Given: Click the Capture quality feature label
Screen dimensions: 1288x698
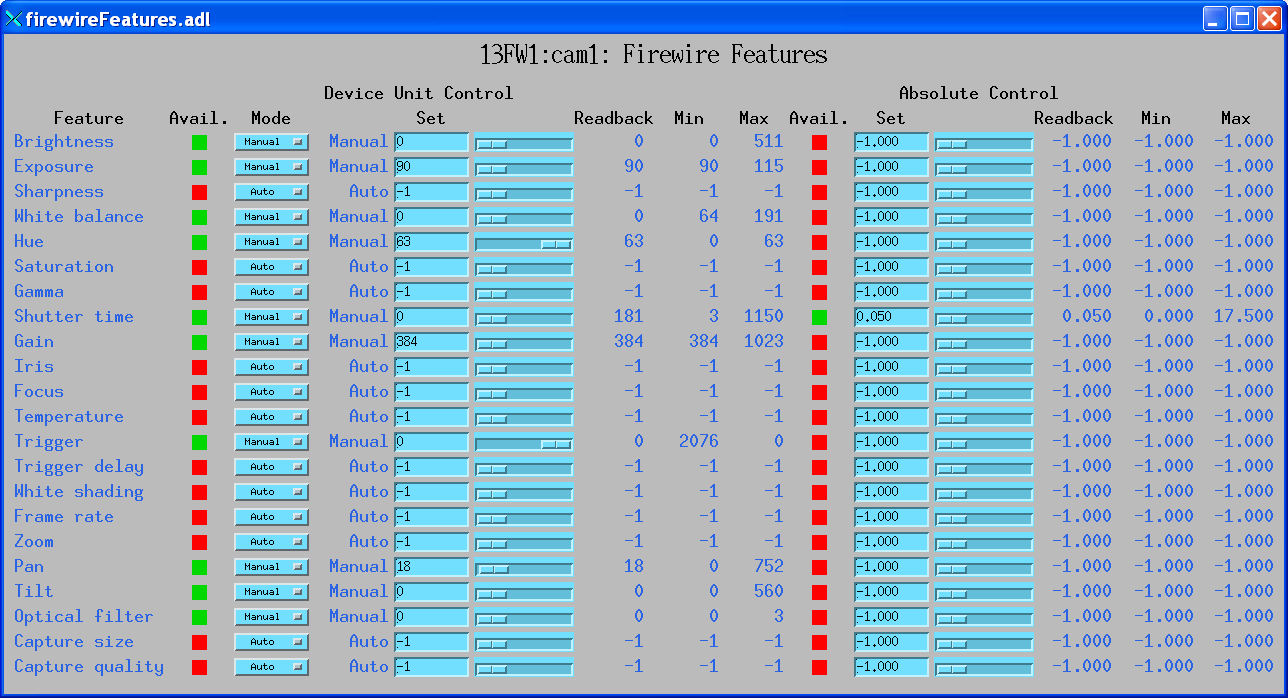Looking at the screenshot, I should point(88,666).
